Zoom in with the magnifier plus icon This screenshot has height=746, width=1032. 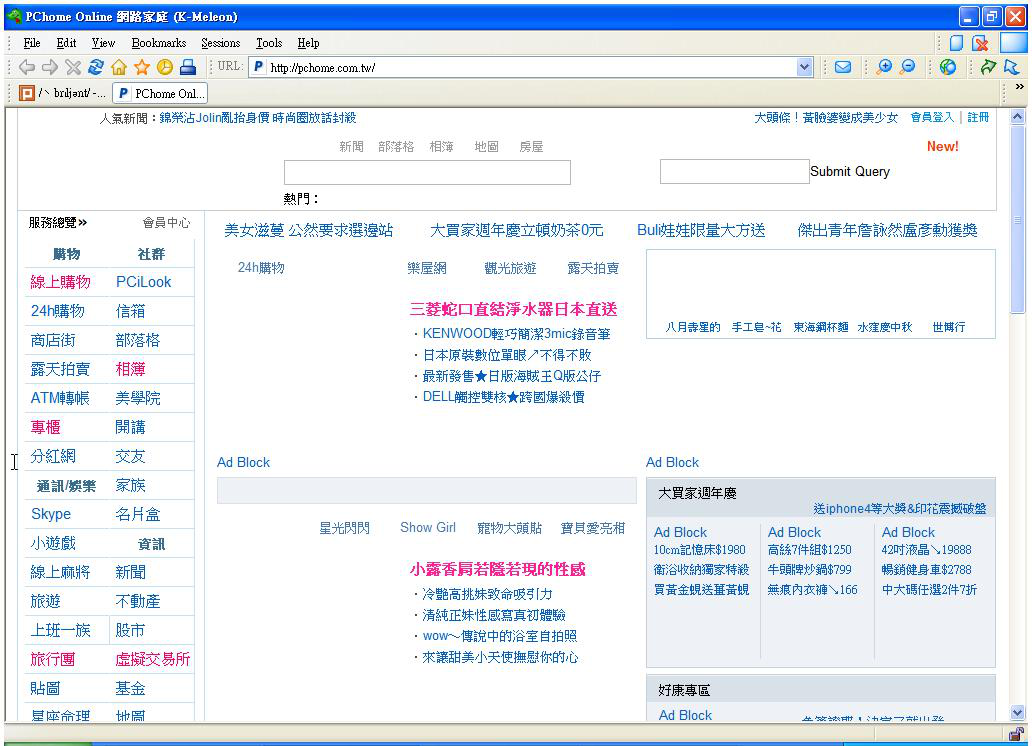tap(884, 68)
